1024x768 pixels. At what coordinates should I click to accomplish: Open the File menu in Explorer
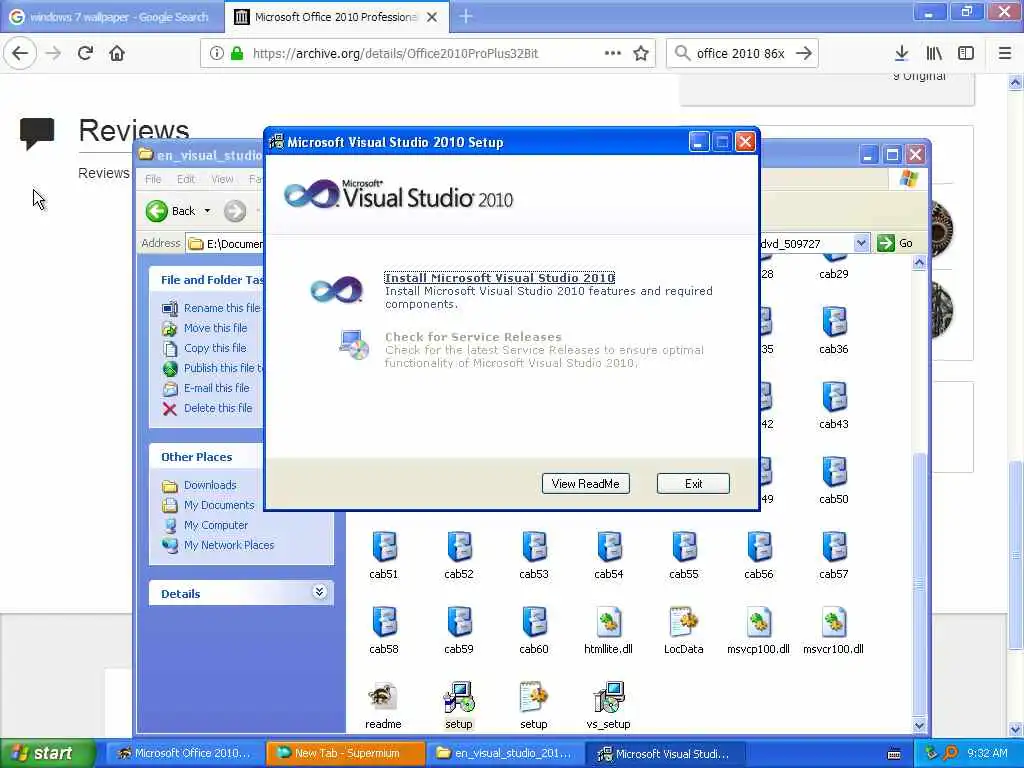pos(153,179)
